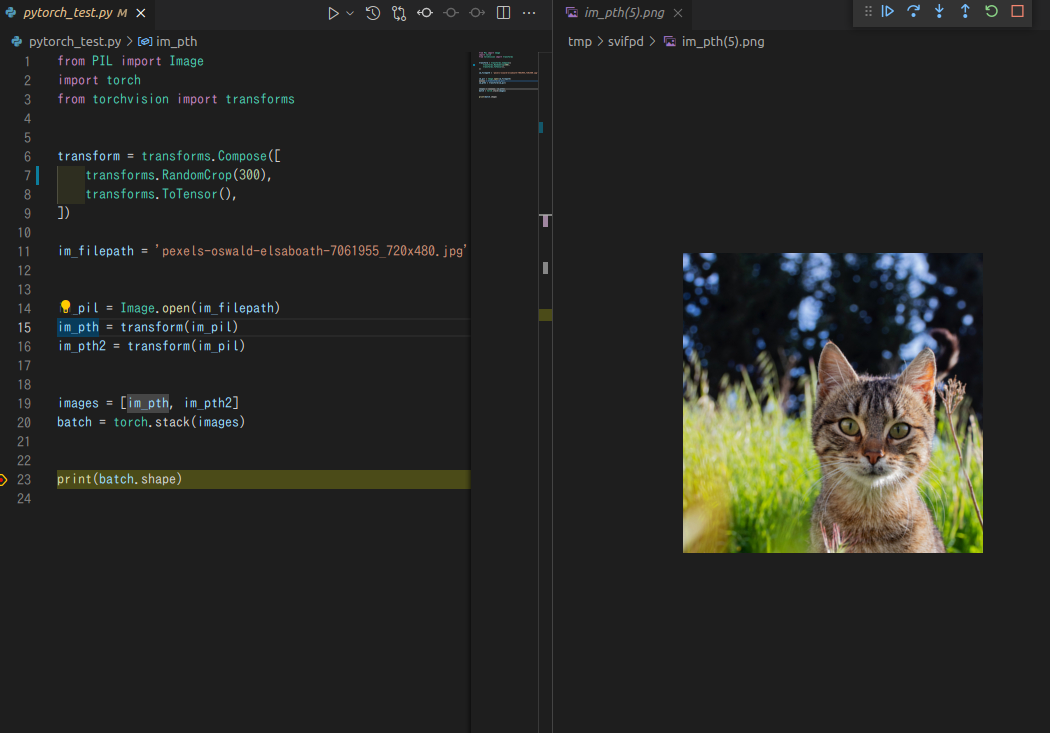Viewport: 1050px width, 733px height.
Task: Click the im_filepath string on line 11
Action: coord(311,251)
